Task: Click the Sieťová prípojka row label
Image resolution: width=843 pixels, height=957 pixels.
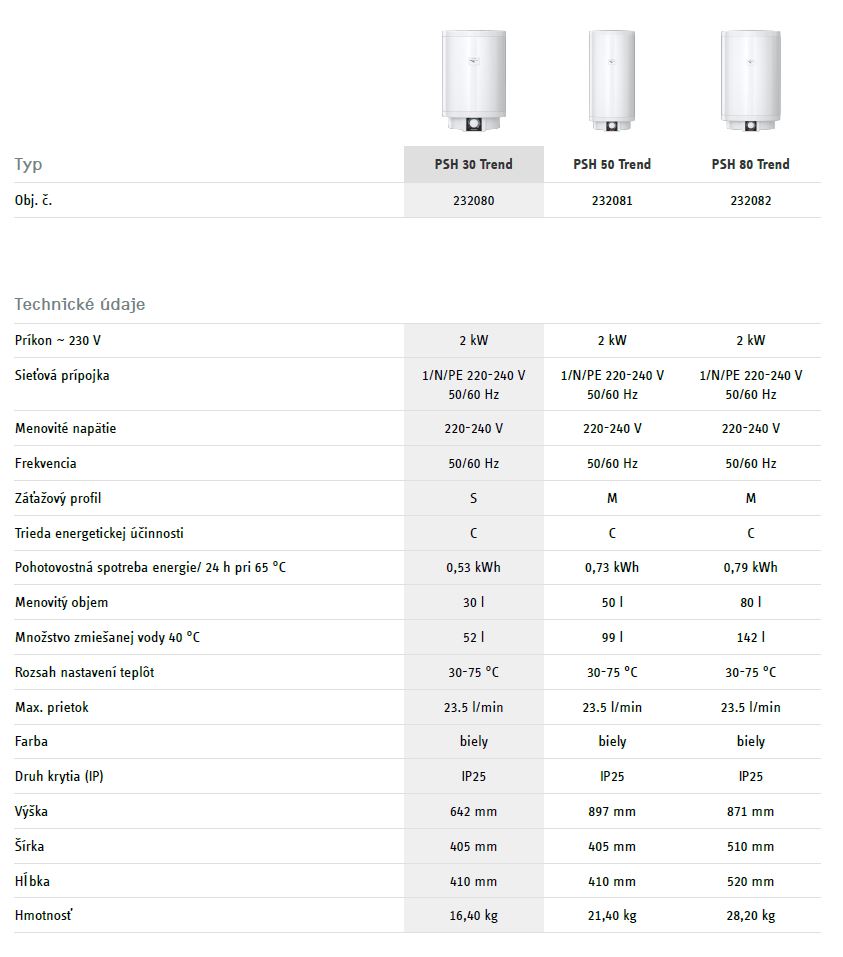Action: coord(62,376)
